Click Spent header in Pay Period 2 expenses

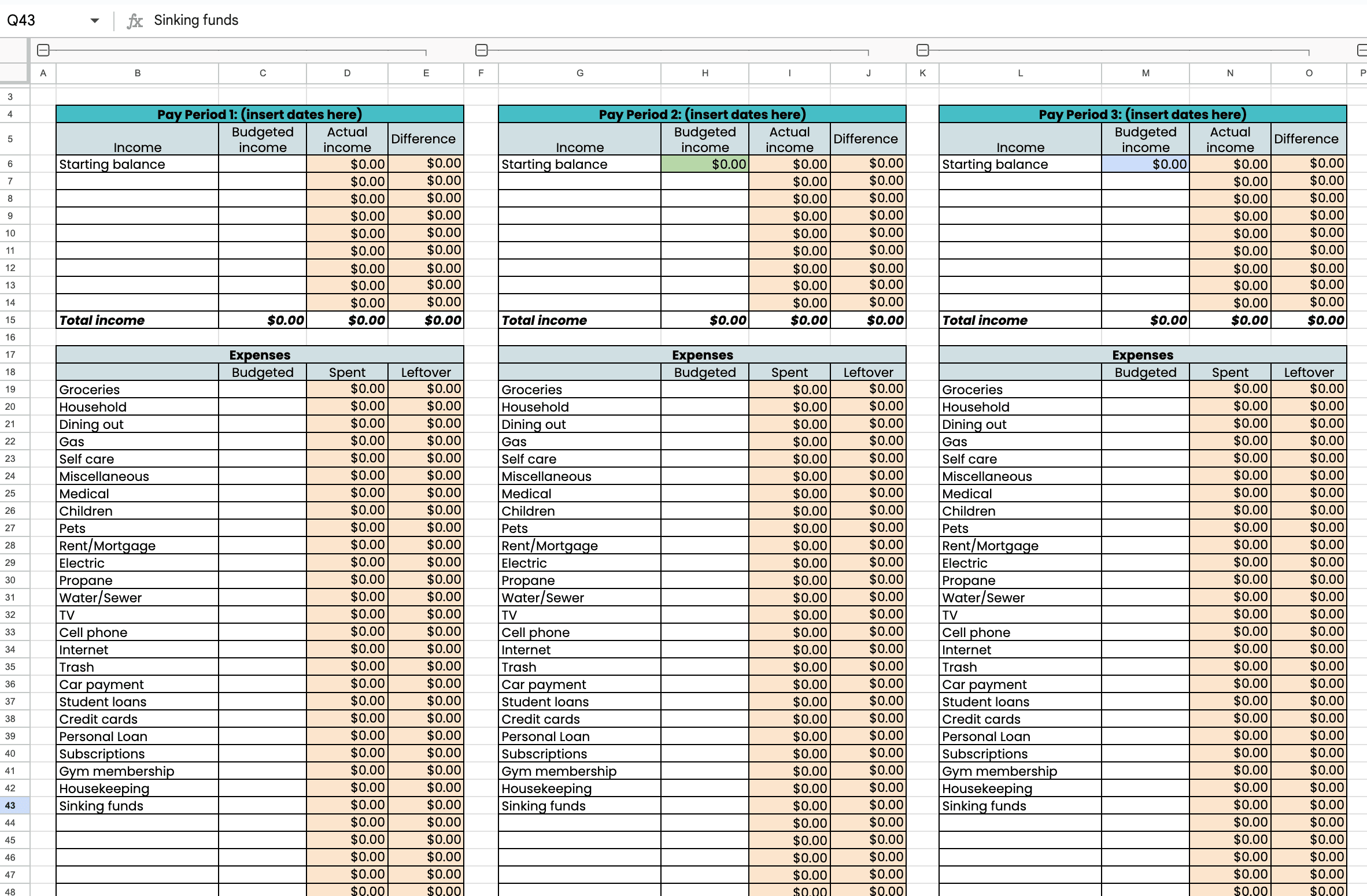coord(789,372)
